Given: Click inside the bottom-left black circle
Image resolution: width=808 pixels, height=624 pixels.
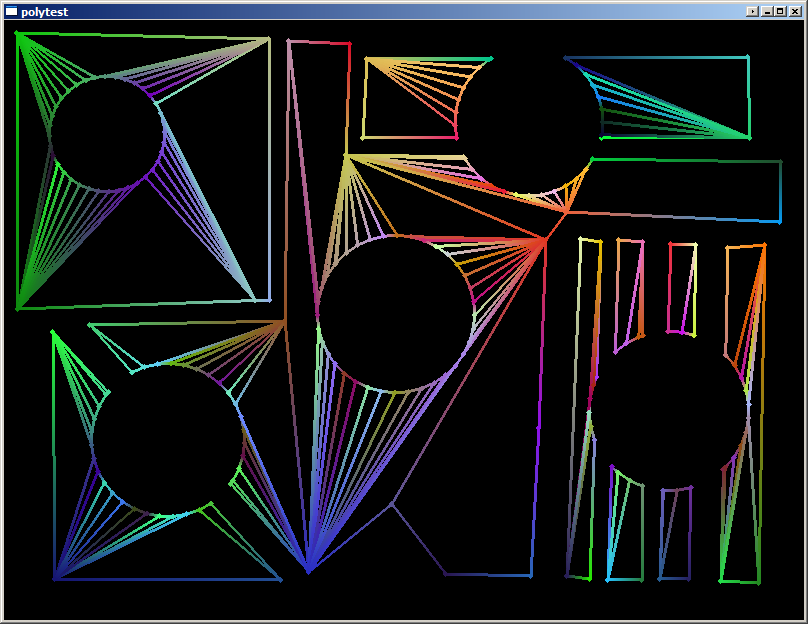Looking at the screenshot, I should [167, 439].
